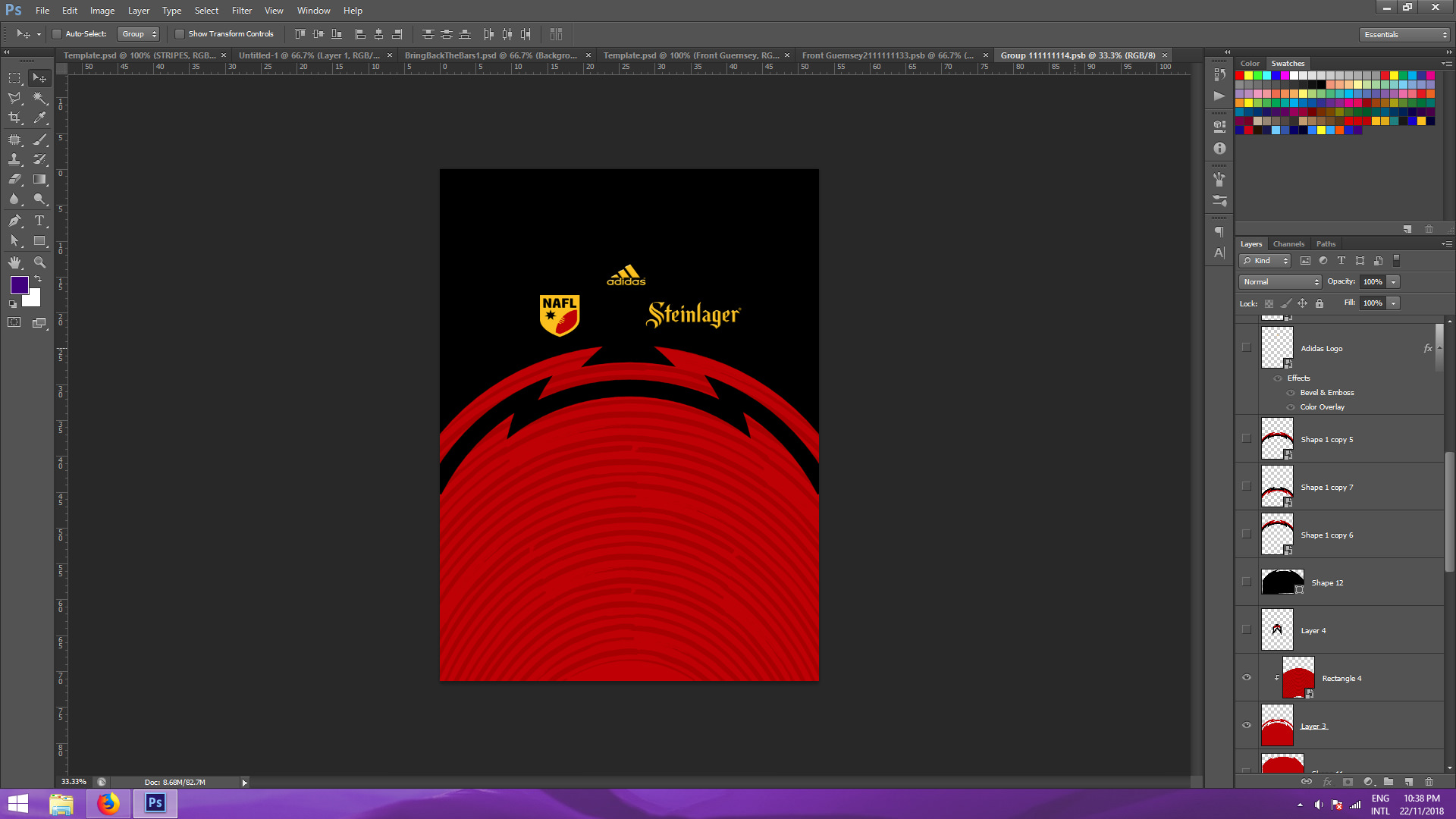The height and width of the screenshot is (819, 1456).
Task: Select the Eraser tool
Action: (14, 179)
